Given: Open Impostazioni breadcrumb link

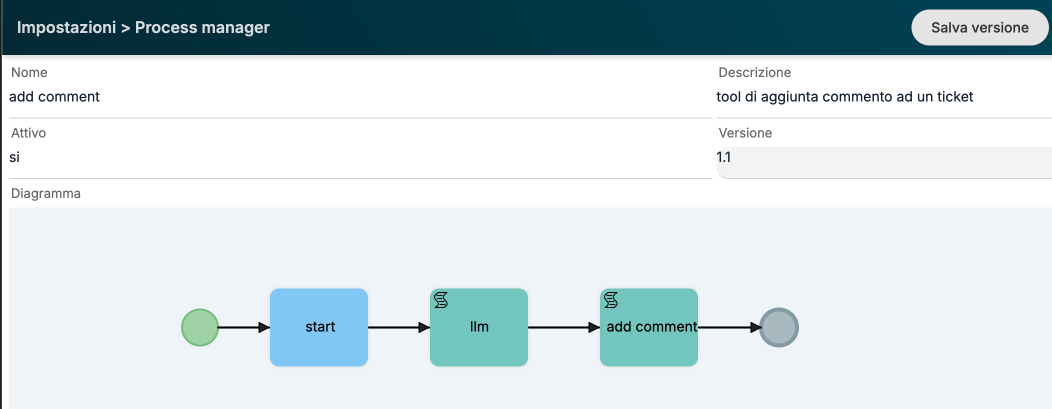Looking at the screenshot, I should click(x=66, y=27).
